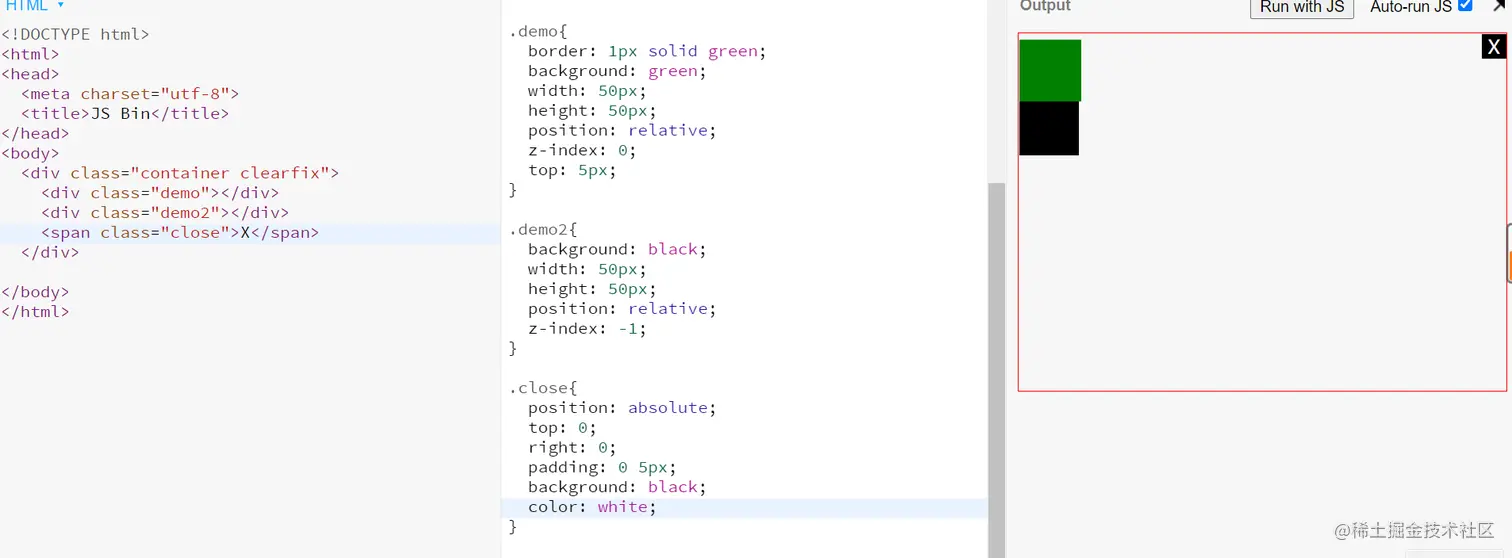Click the CSS panel vertical scrollbar thumb

[996, 370]
